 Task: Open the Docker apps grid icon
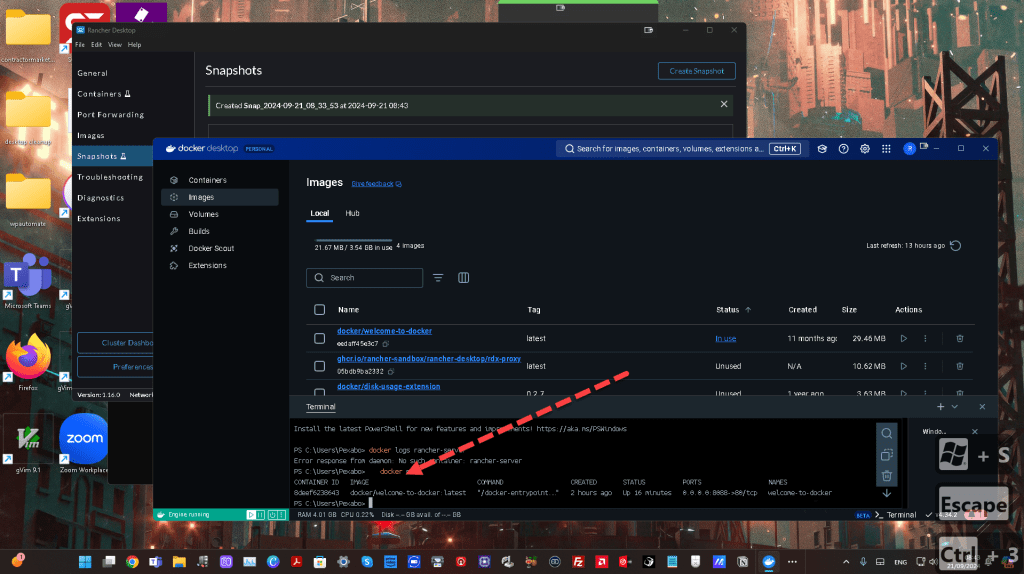tap(886, 149)
